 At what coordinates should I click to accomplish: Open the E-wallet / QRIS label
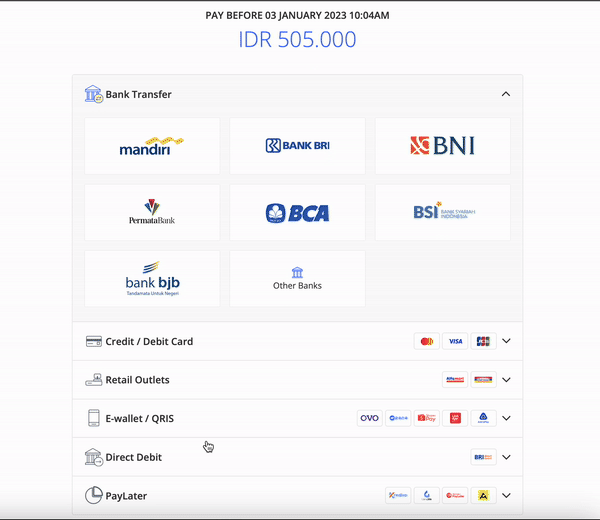click(x=140, y=419)
